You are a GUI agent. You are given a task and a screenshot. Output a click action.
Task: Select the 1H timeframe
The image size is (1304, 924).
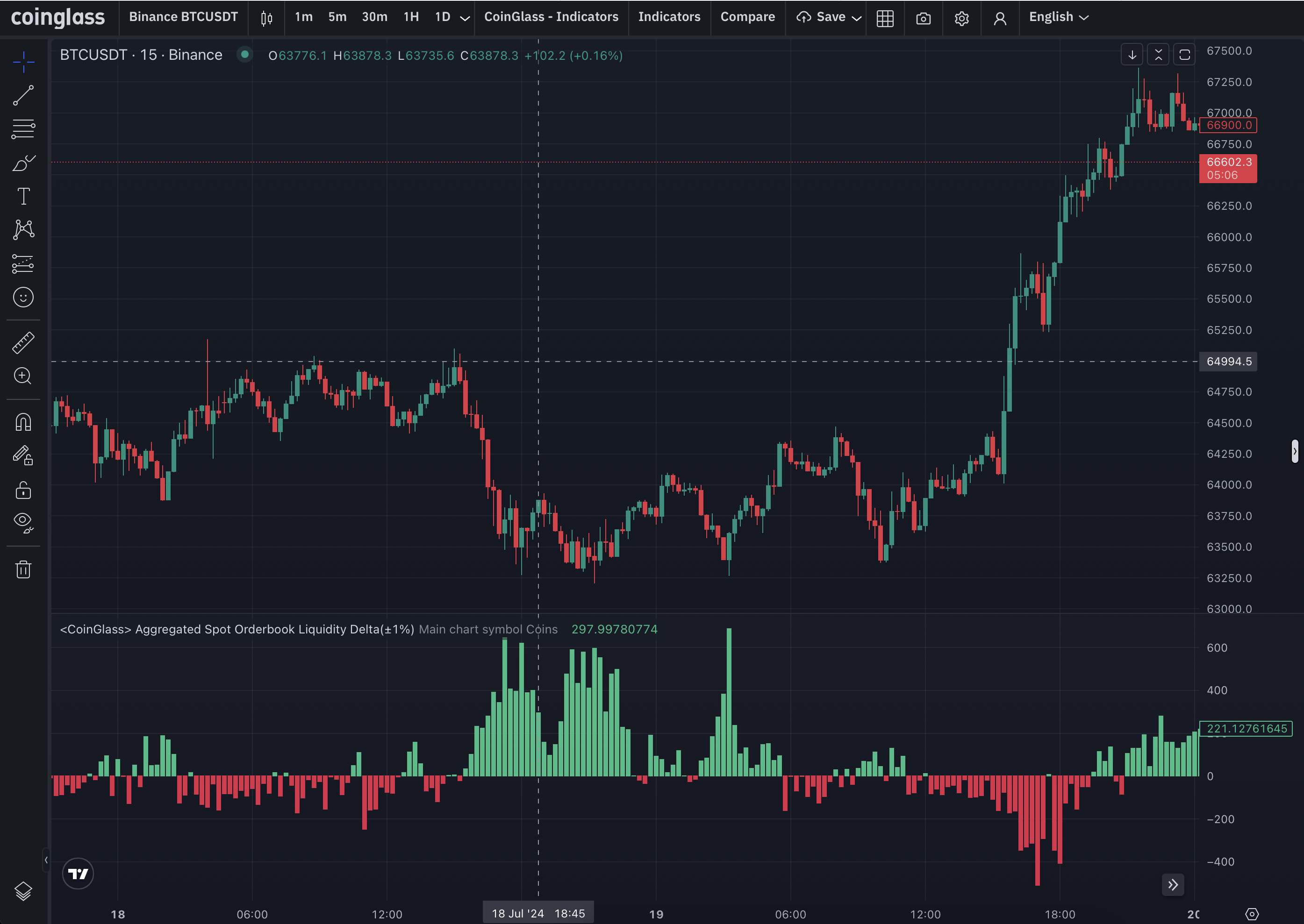click(411, 17)
